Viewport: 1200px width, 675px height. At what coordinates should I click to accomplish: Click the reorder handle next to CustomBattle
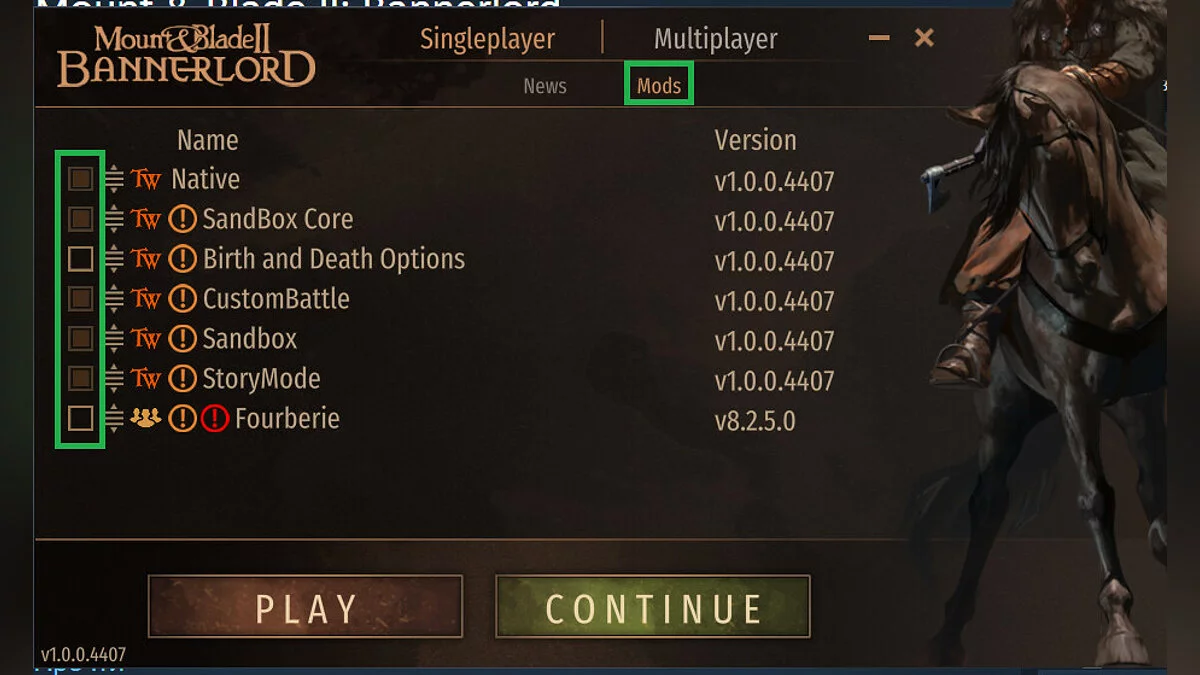pos(114,299)
